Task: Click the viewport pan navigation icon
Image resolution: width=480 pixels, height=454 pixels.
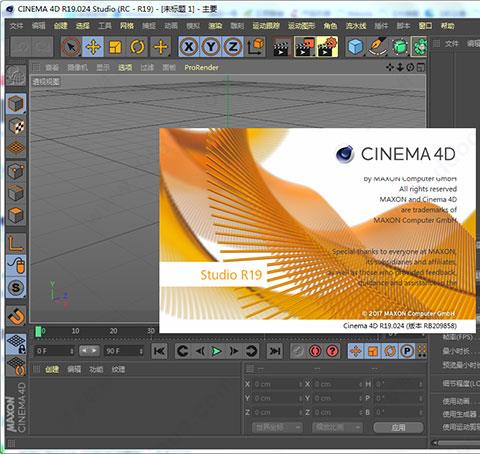Action: tap(389, 67)
